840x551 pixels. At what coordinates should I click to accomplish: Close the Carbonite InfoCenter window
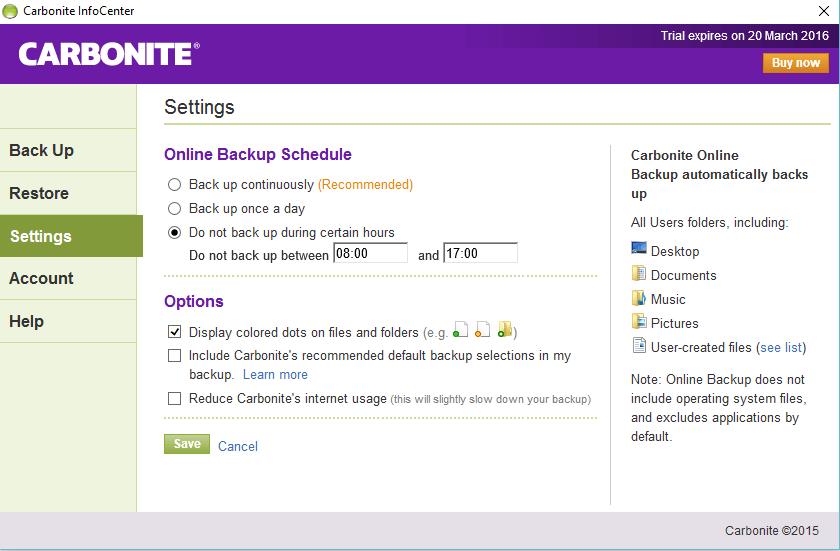824,11
